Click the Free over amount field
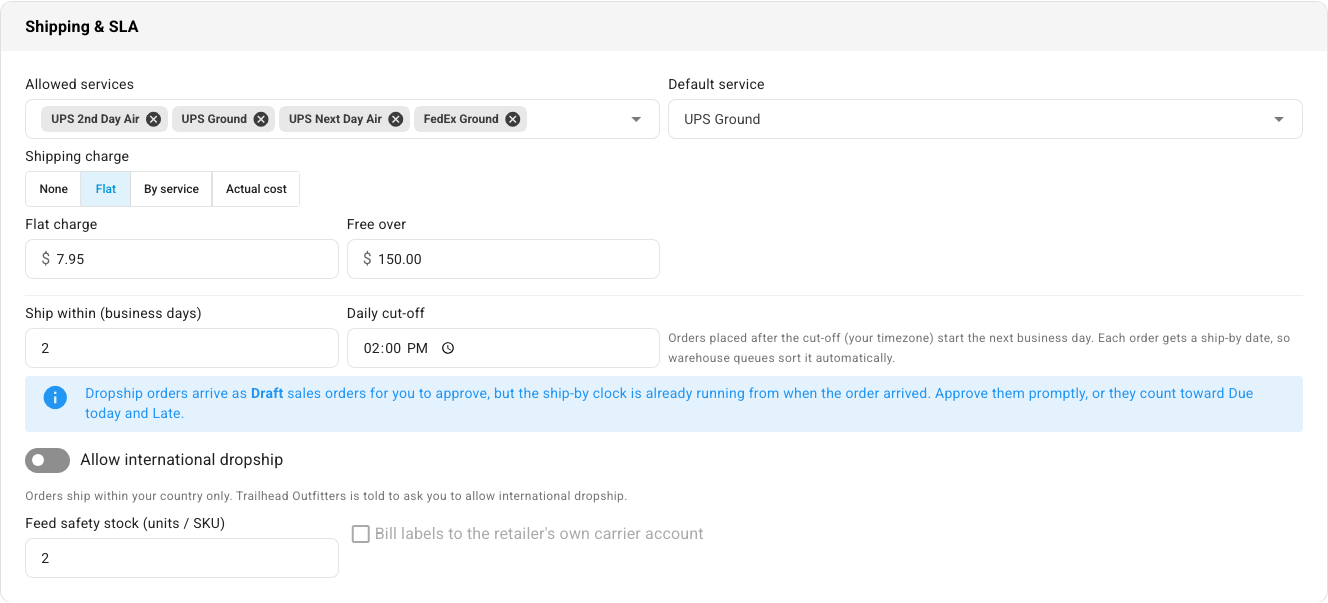The height and width of the screenshot is (603, 1328). tap(503, 259)
